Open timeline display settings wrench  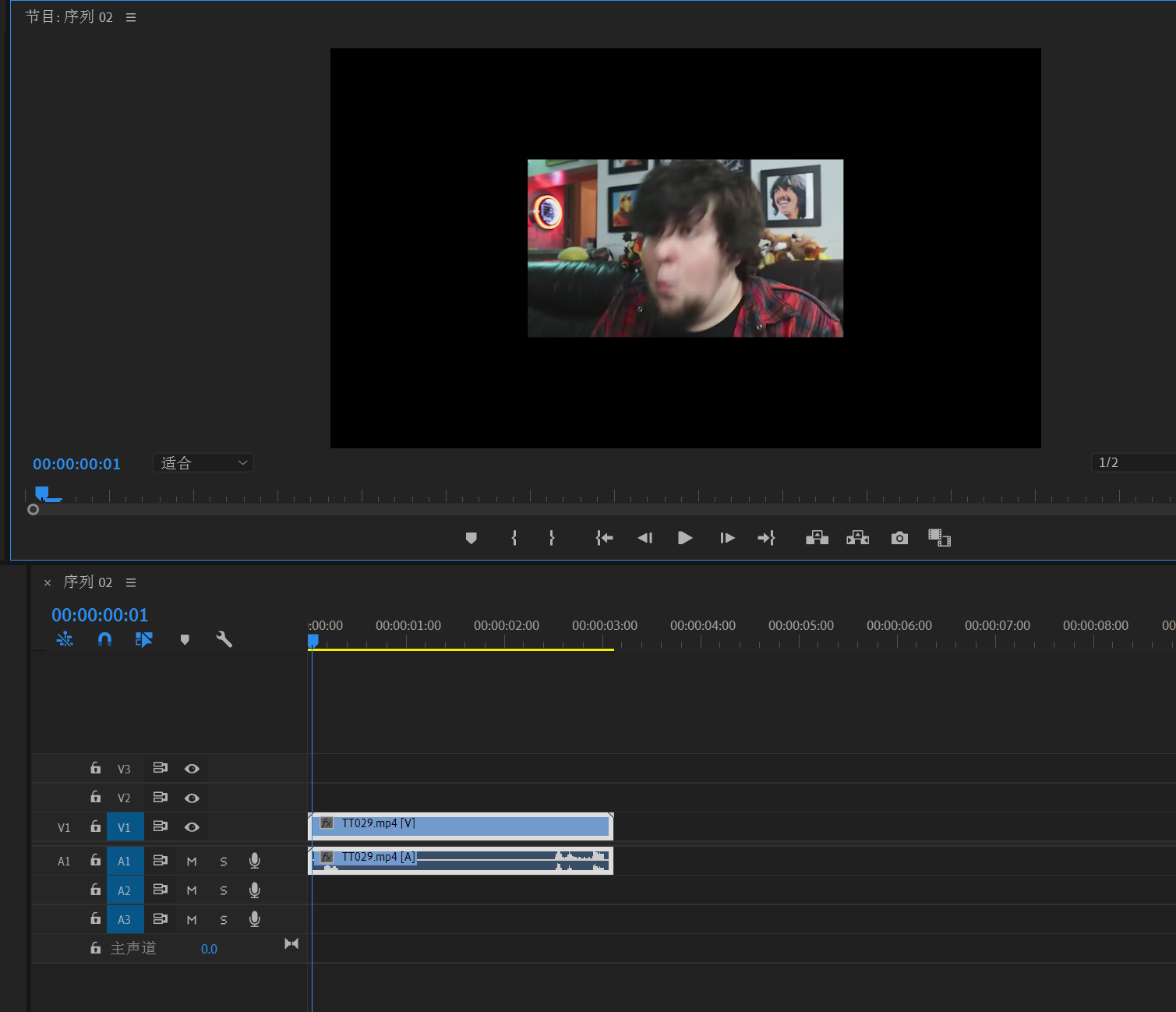224,639
